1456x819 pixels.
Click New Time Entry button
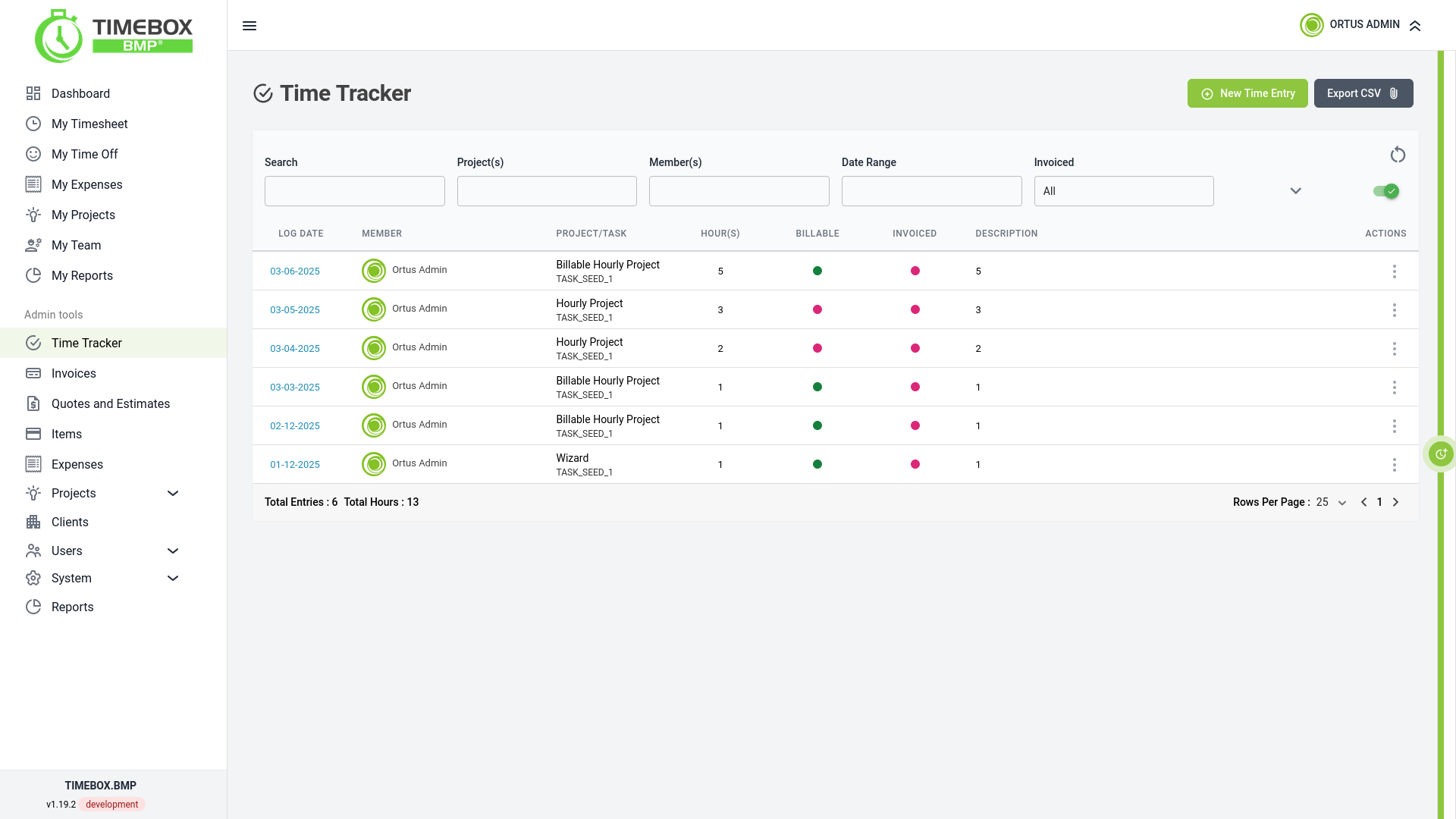1247,93
